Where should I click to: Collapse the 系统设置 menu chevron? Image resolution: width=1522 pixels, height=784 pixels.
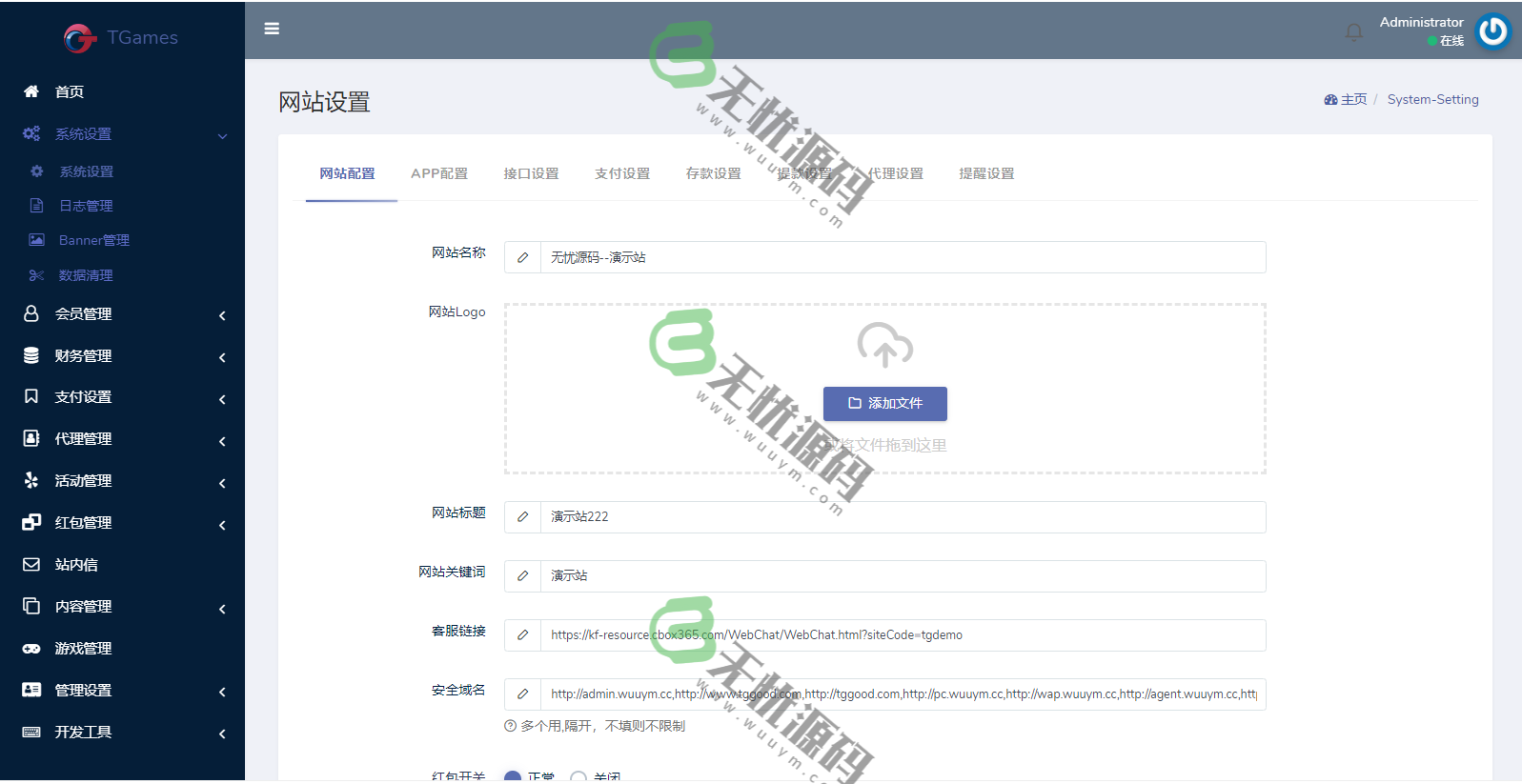(222, 135)
